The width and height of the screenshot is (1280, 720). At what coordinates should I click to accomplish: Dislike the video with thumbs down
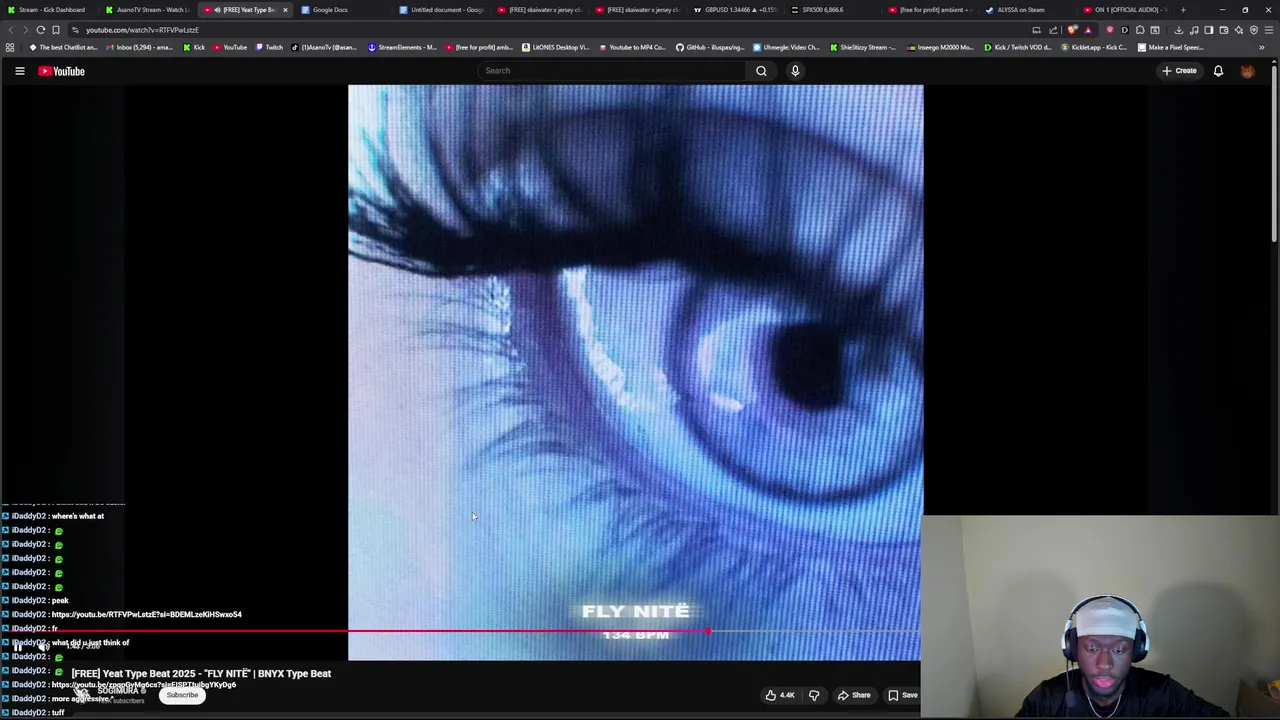(x=814, y=695)
